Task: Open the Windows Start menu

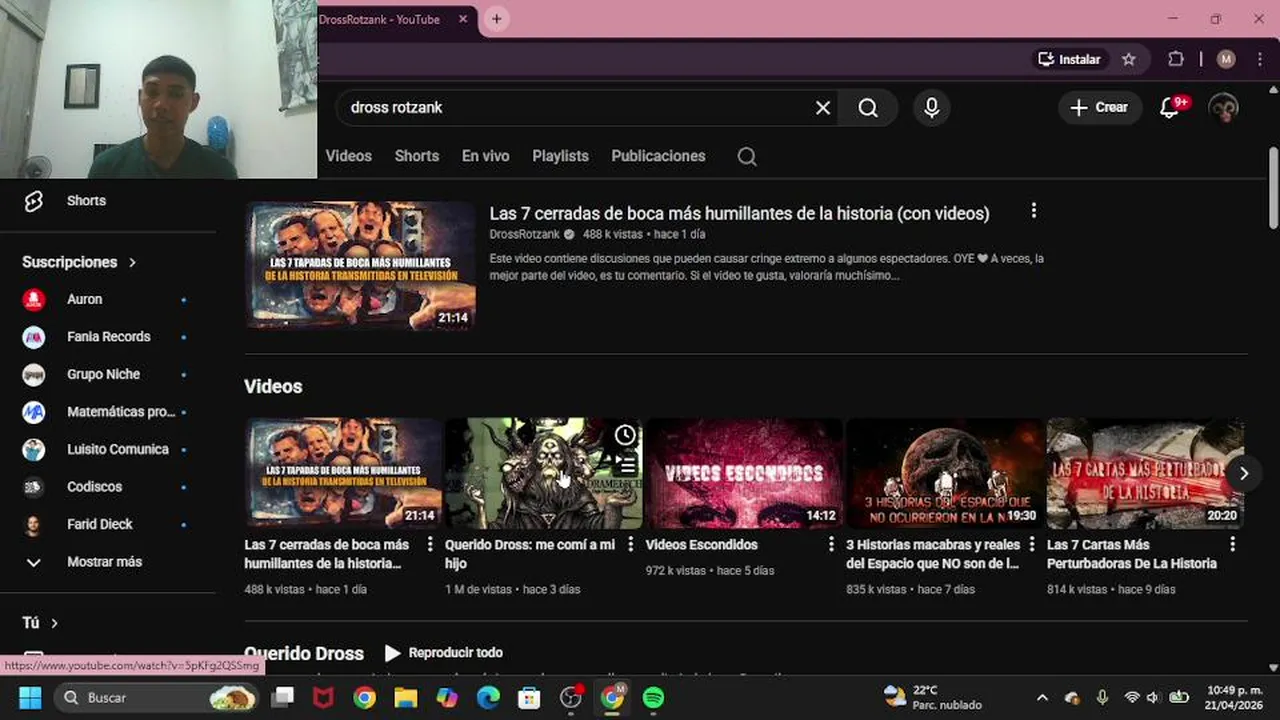Action: click(30, 697)
